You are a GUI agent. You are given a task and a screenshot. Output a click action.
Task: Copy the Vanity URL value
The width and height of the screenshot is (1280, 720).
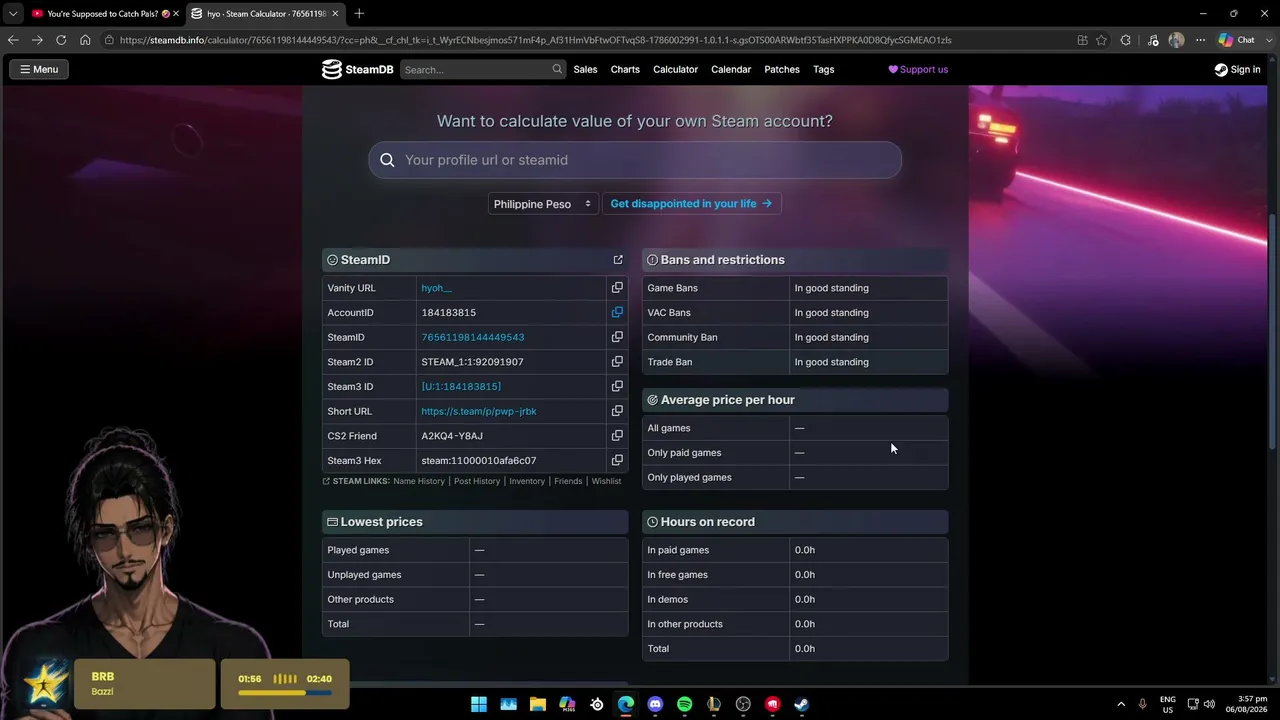click(617, 288)
